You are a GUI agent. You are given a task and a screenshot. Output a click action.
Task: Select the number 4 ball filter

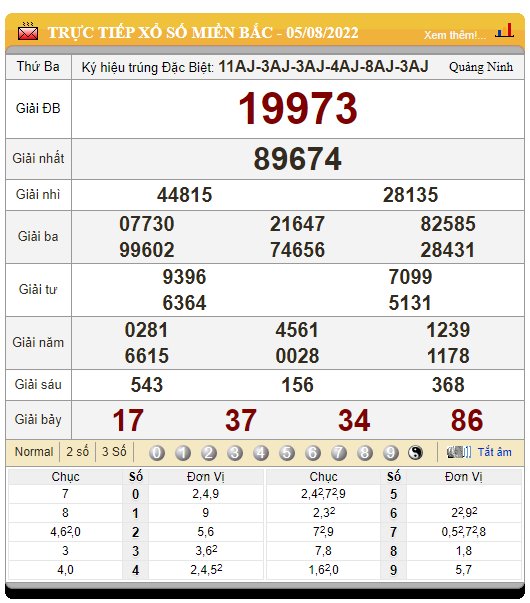[x=261, y=453]
